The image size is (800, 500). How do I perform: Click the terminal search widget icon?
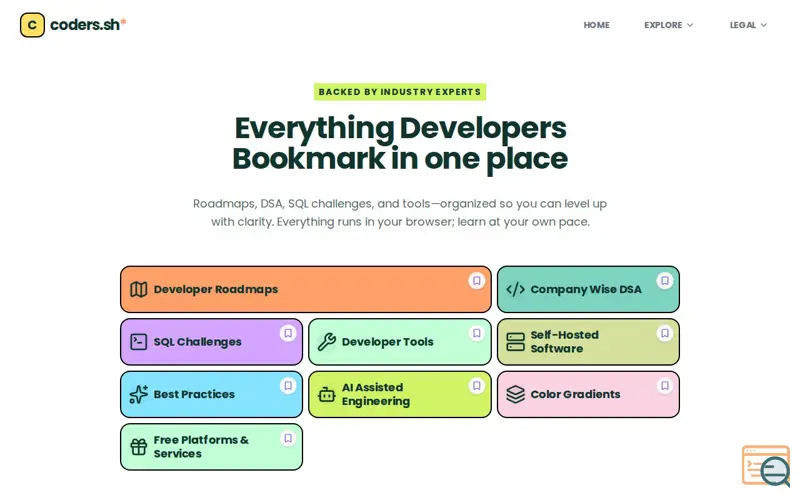point(766,466)
